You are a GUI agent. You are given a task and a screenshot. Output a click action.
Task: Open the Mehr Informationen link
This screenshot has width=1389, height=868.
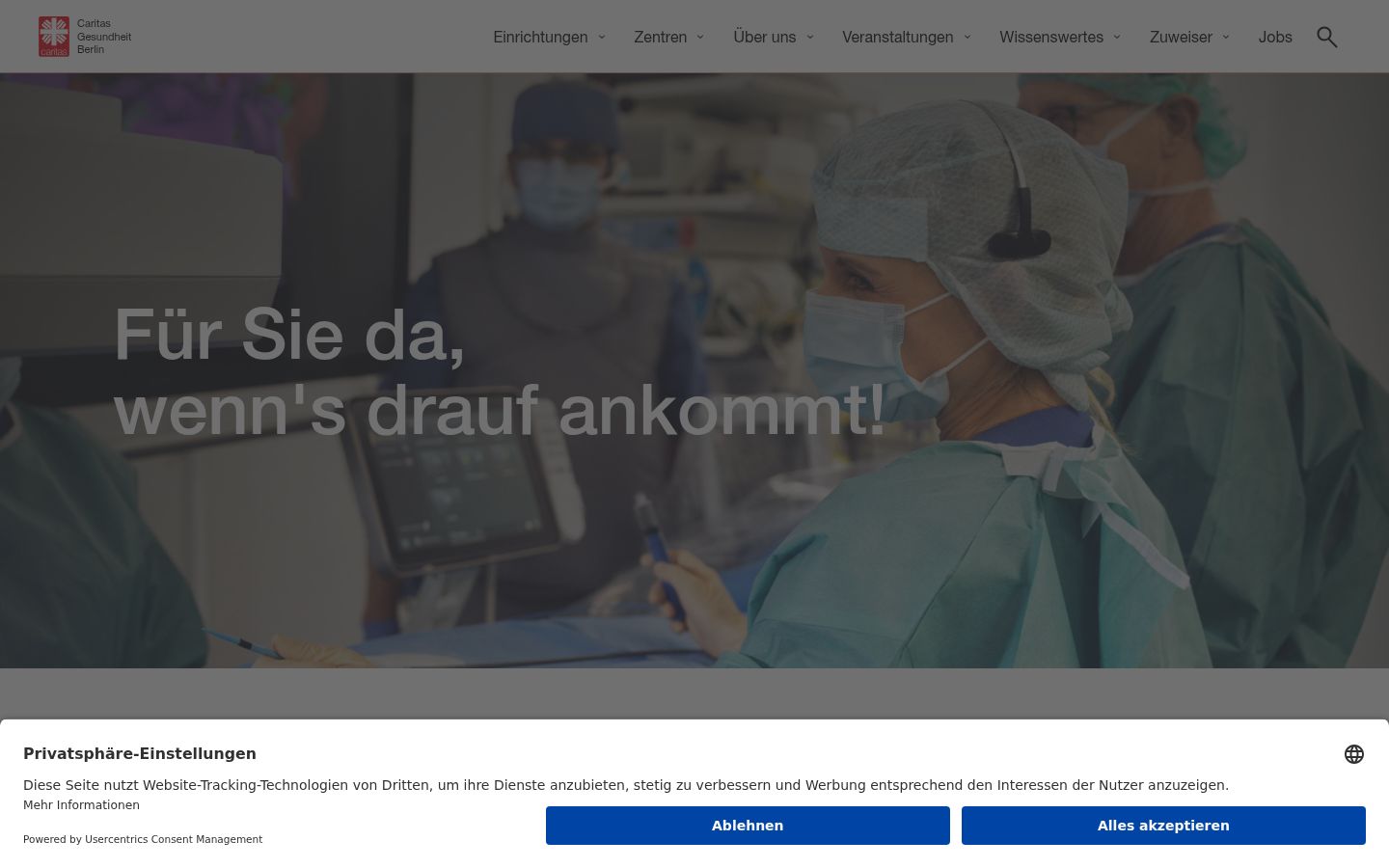(81, 805)
